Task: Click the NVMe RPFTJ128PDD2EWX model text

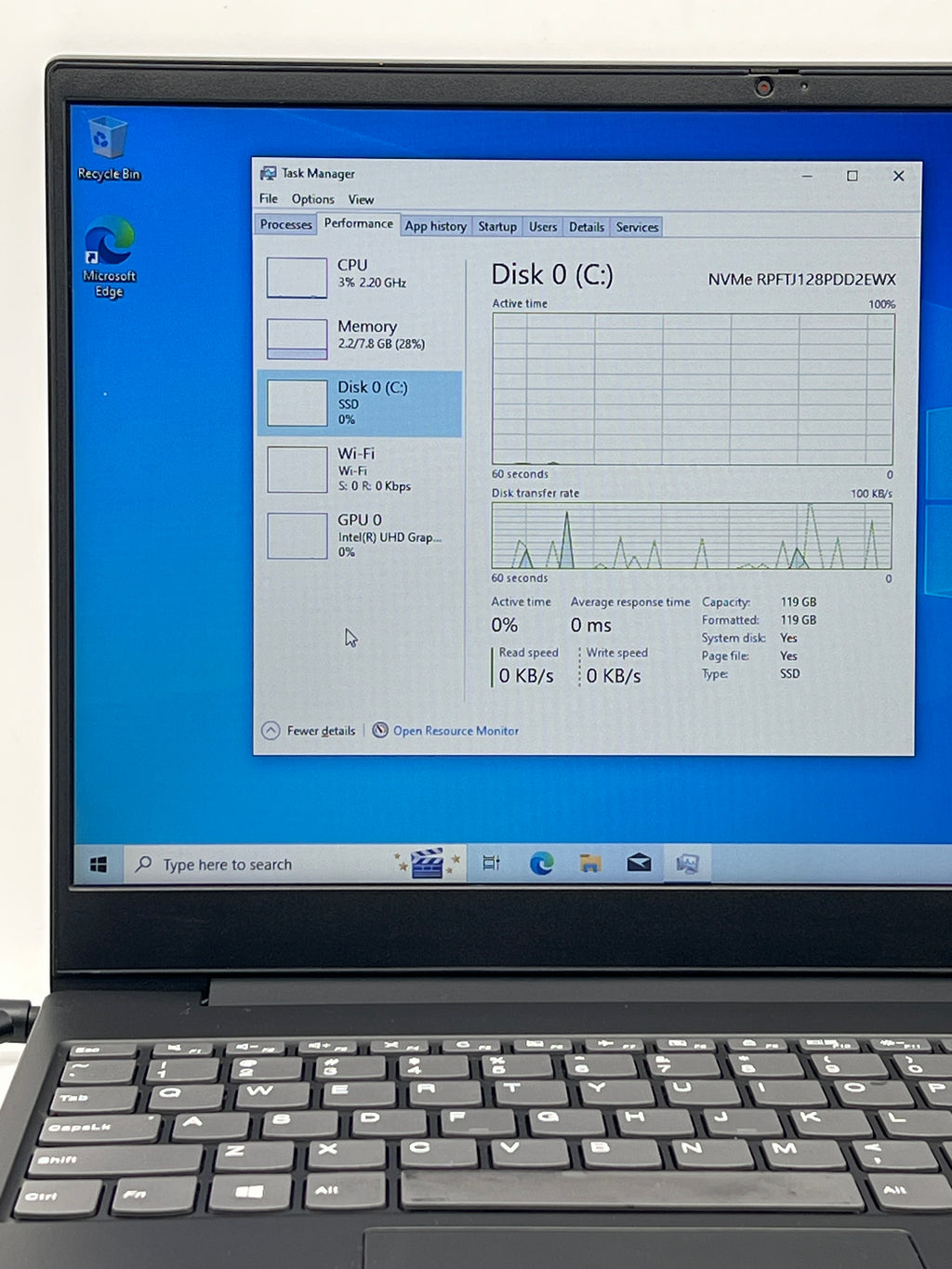Action: 801,279
